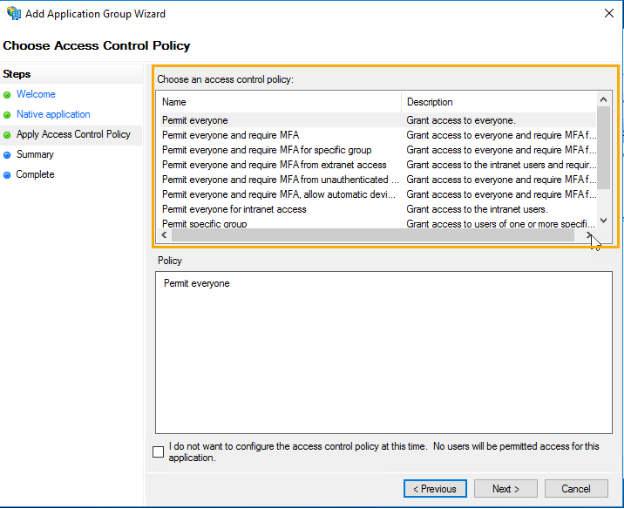Click the blue bullet beside Complete step
The image size is (624, 509).
7,175
